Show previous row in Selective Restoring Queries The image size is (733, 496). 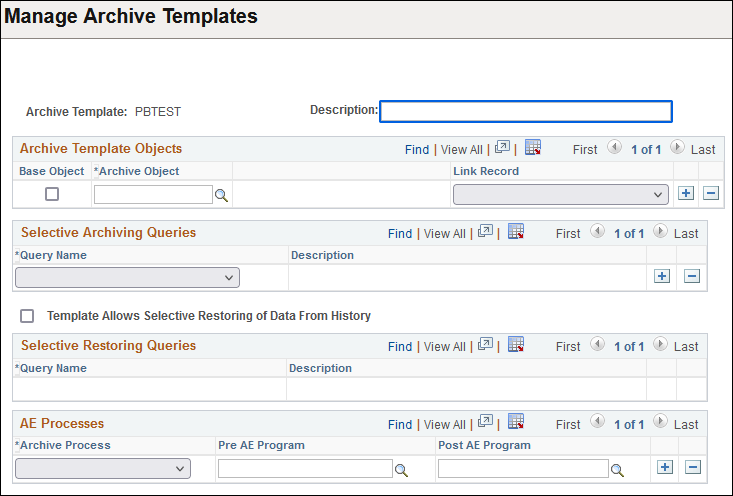point(597,344)
